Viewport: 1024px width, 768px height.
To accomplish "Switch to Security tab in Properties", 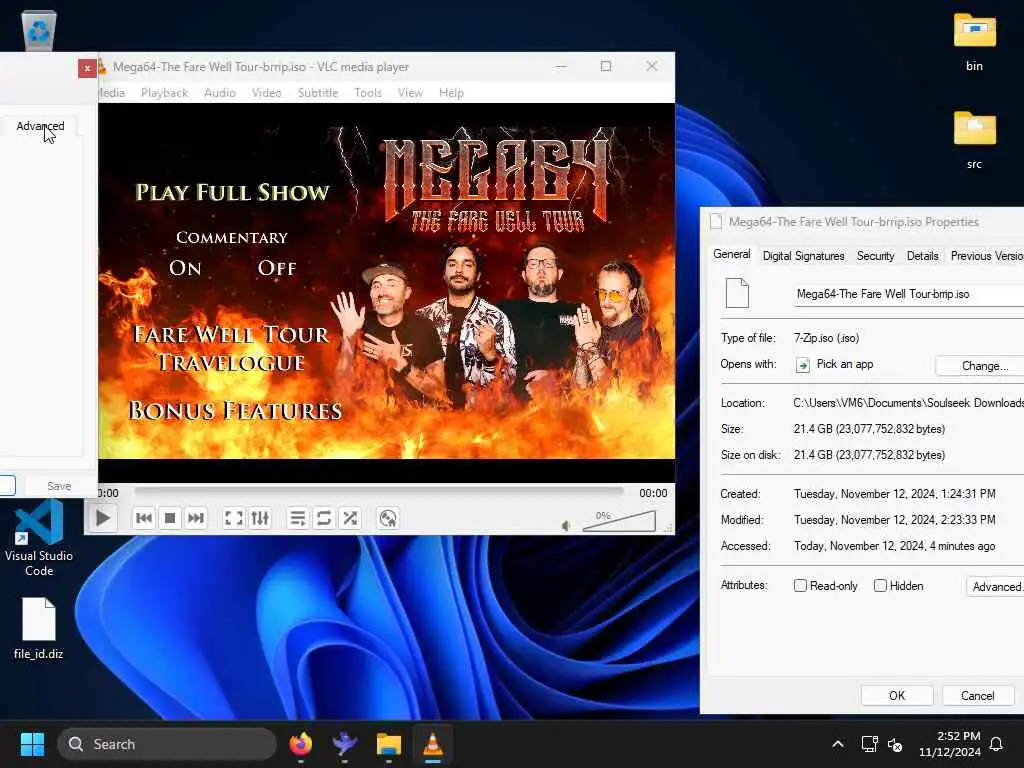I will coord(875,256).
